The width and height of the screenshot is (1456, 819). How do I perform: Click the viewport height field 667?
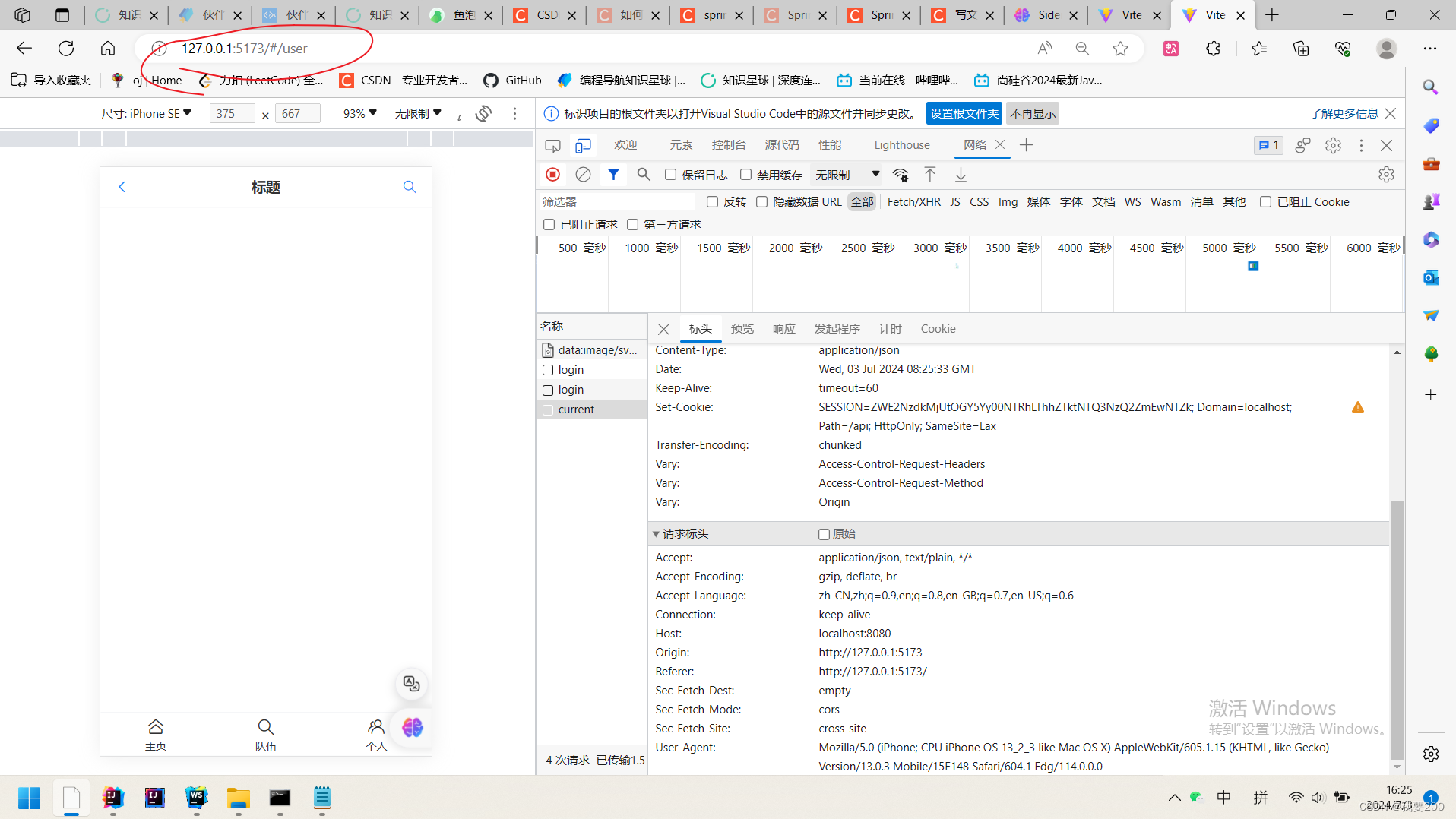297,114
